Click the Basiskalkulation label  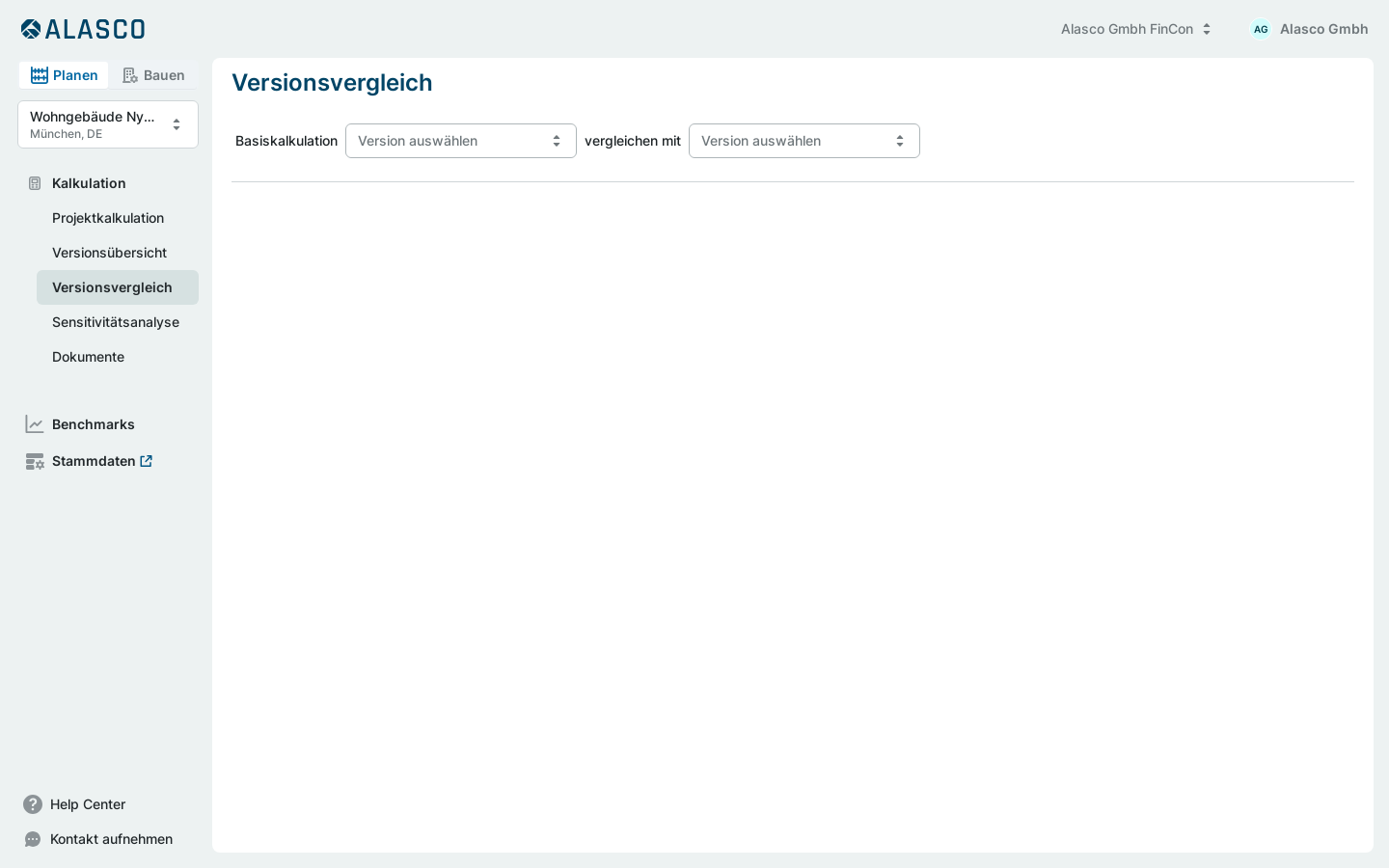click(286, 141)
